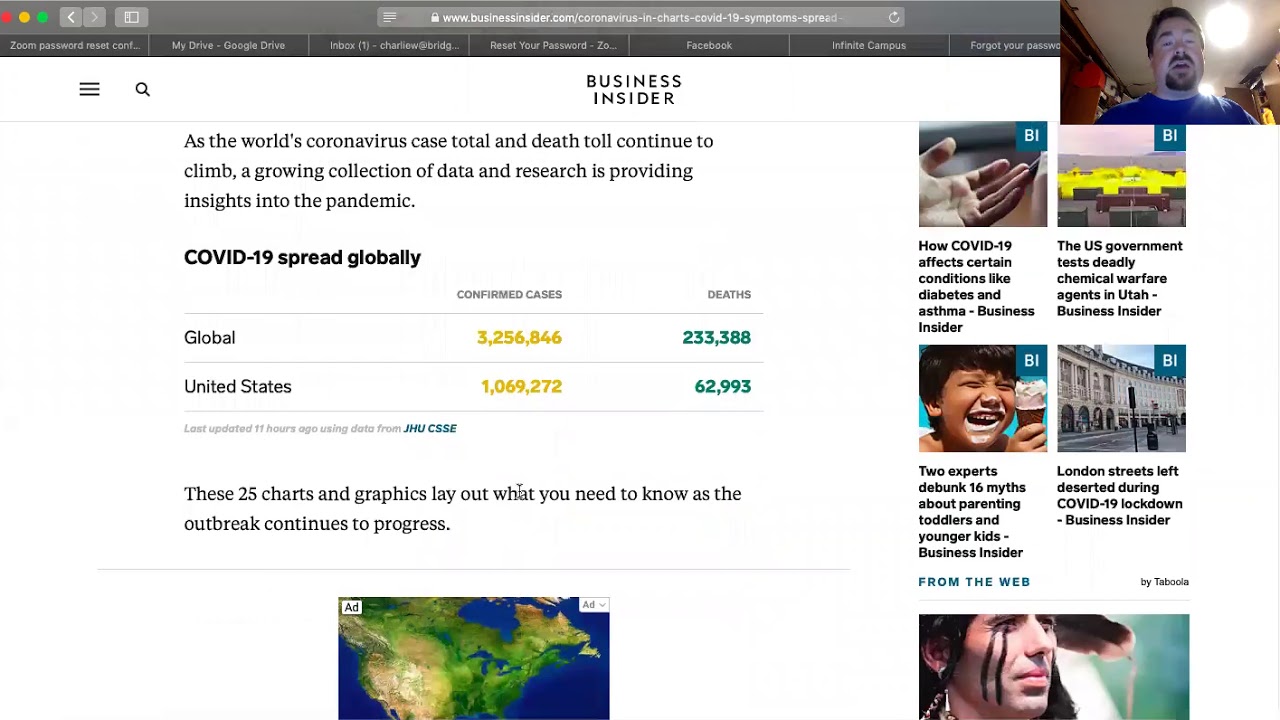Select United States deaths value 62,993

722,387
